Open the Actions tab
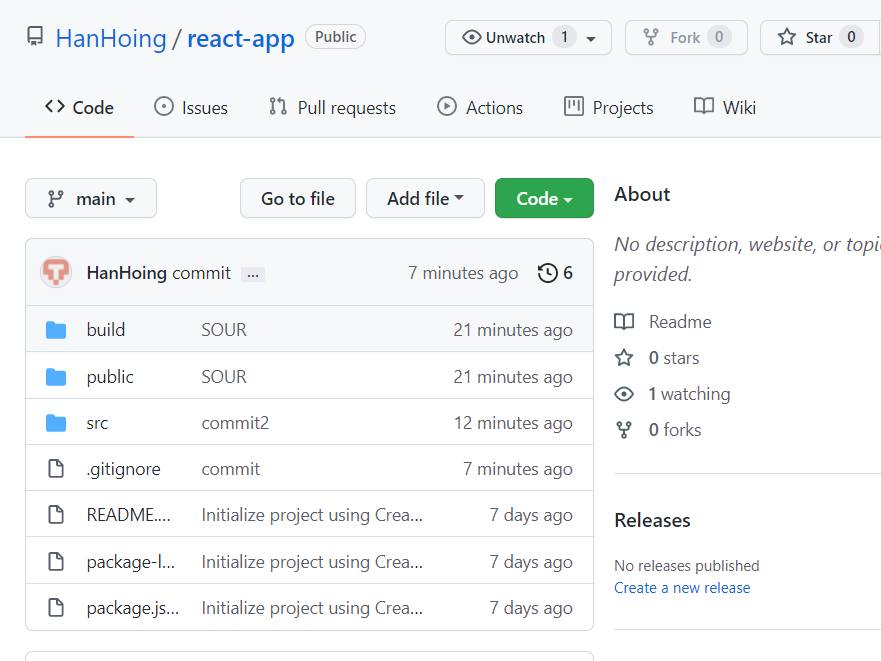Viewport: 881px width, 661px height. [480, 107]
